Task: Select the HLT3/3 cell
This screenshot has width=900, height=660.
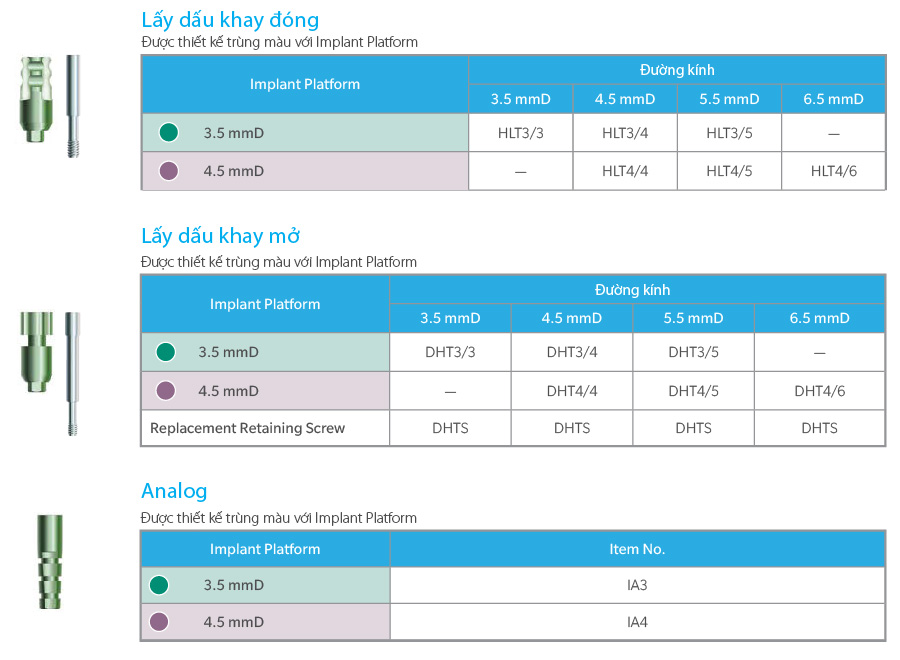Action: click(x=520, y=132)
